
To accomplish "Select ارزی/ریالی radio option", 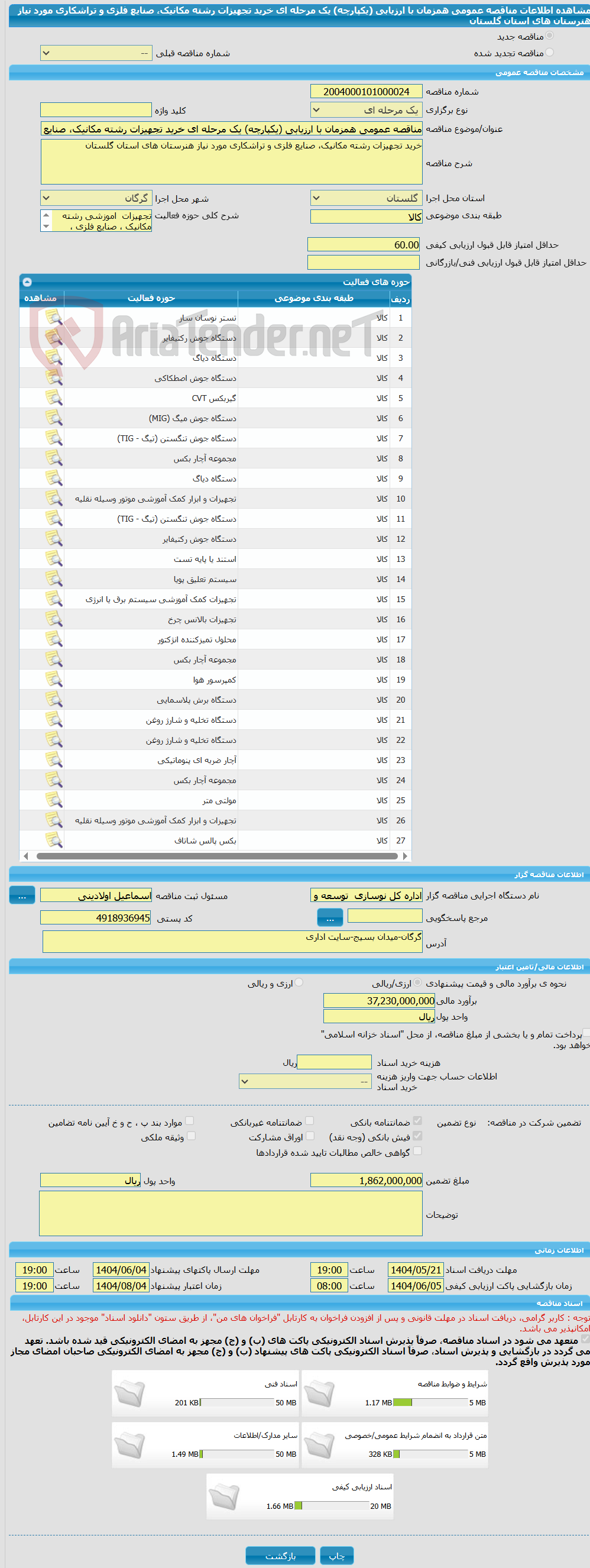I will click(418, 982).
